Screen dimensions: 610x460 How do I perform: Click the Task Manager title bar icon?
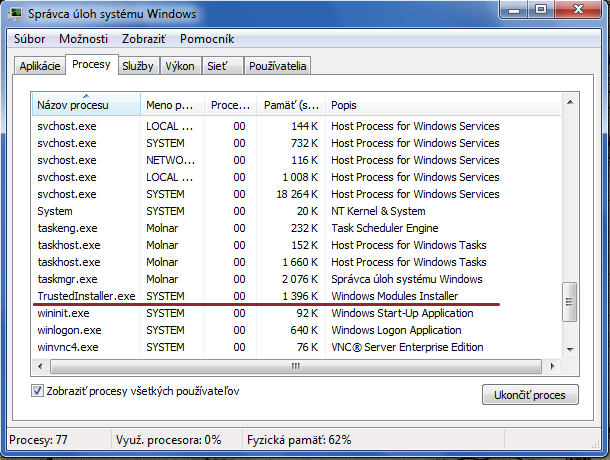[17, 14]
